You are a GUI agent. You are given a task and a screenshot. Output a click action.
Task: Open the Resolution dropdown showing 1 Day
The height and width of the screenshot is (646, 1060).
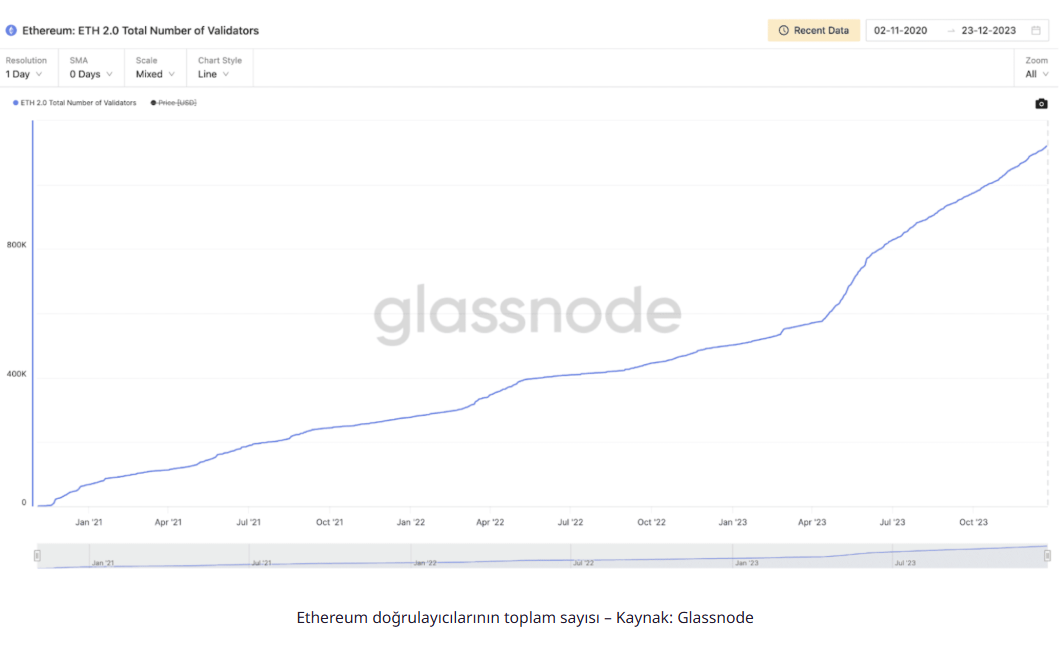pyautogui.click(x=25, y=73)
